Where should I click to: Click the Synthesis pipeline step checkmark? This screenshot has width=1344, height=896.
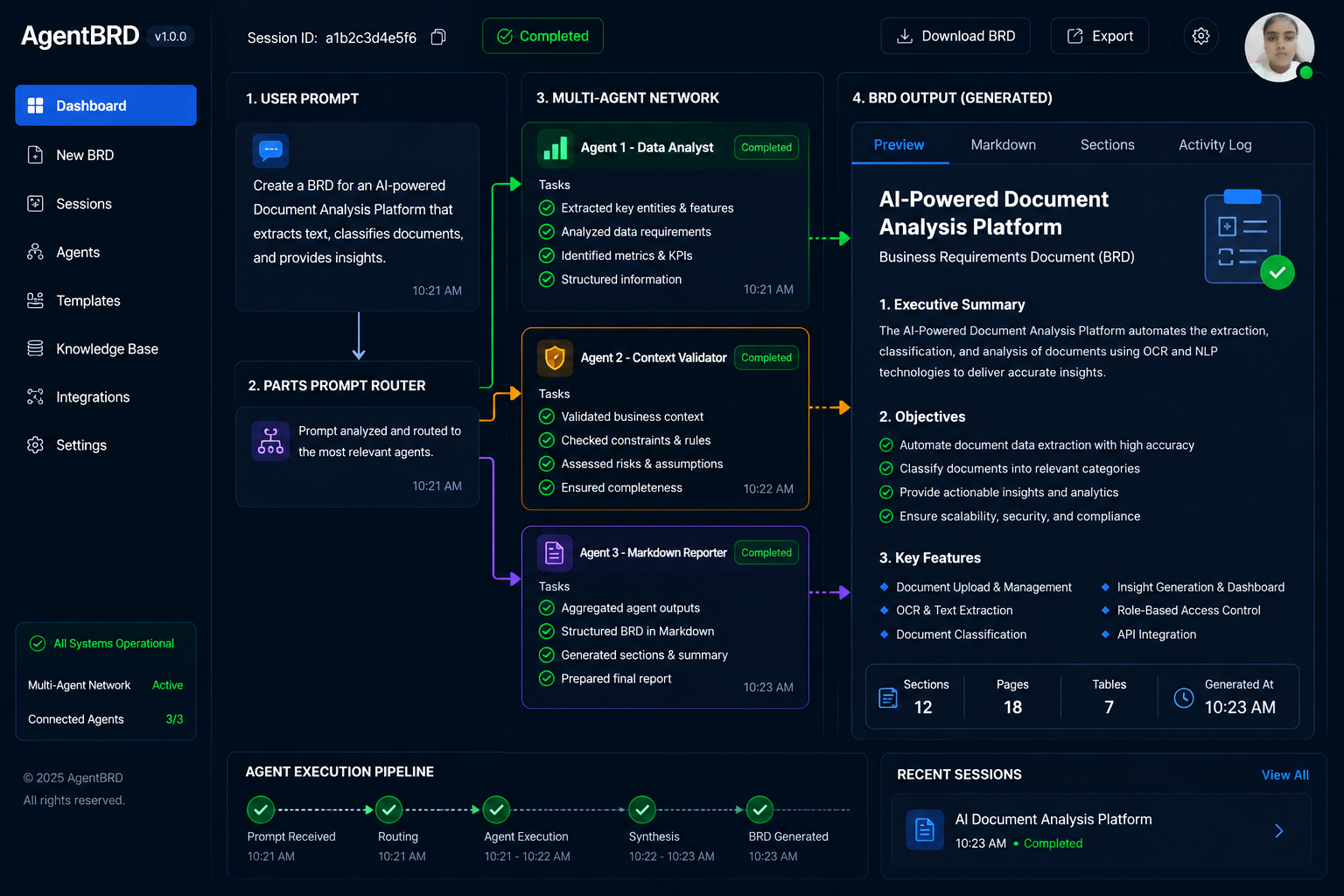click(642, 810)
